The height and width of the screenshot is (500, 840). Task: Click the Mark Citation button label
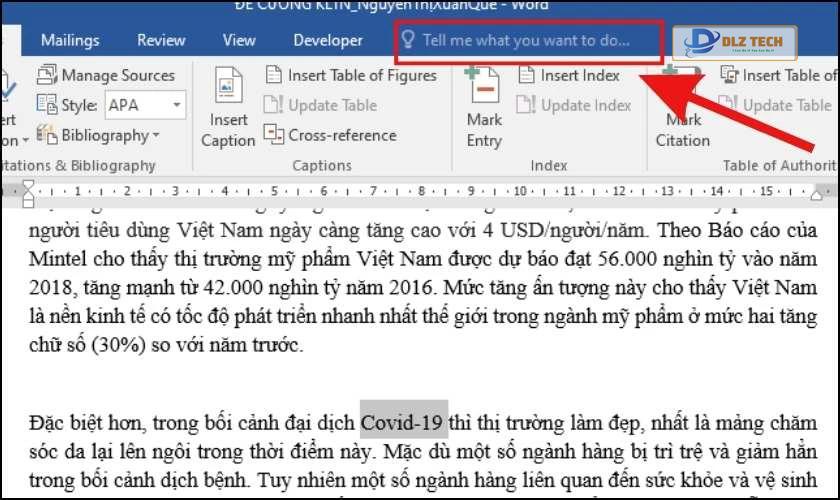tap(682, 130)
